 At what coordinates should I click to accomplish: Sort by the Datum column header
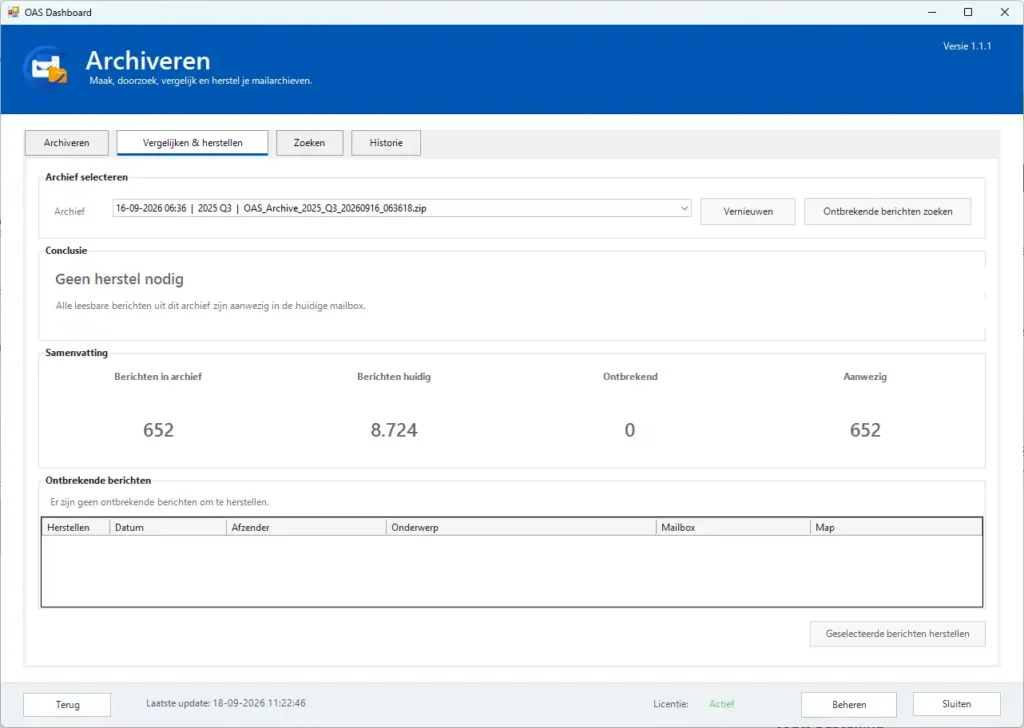[168, 527]
